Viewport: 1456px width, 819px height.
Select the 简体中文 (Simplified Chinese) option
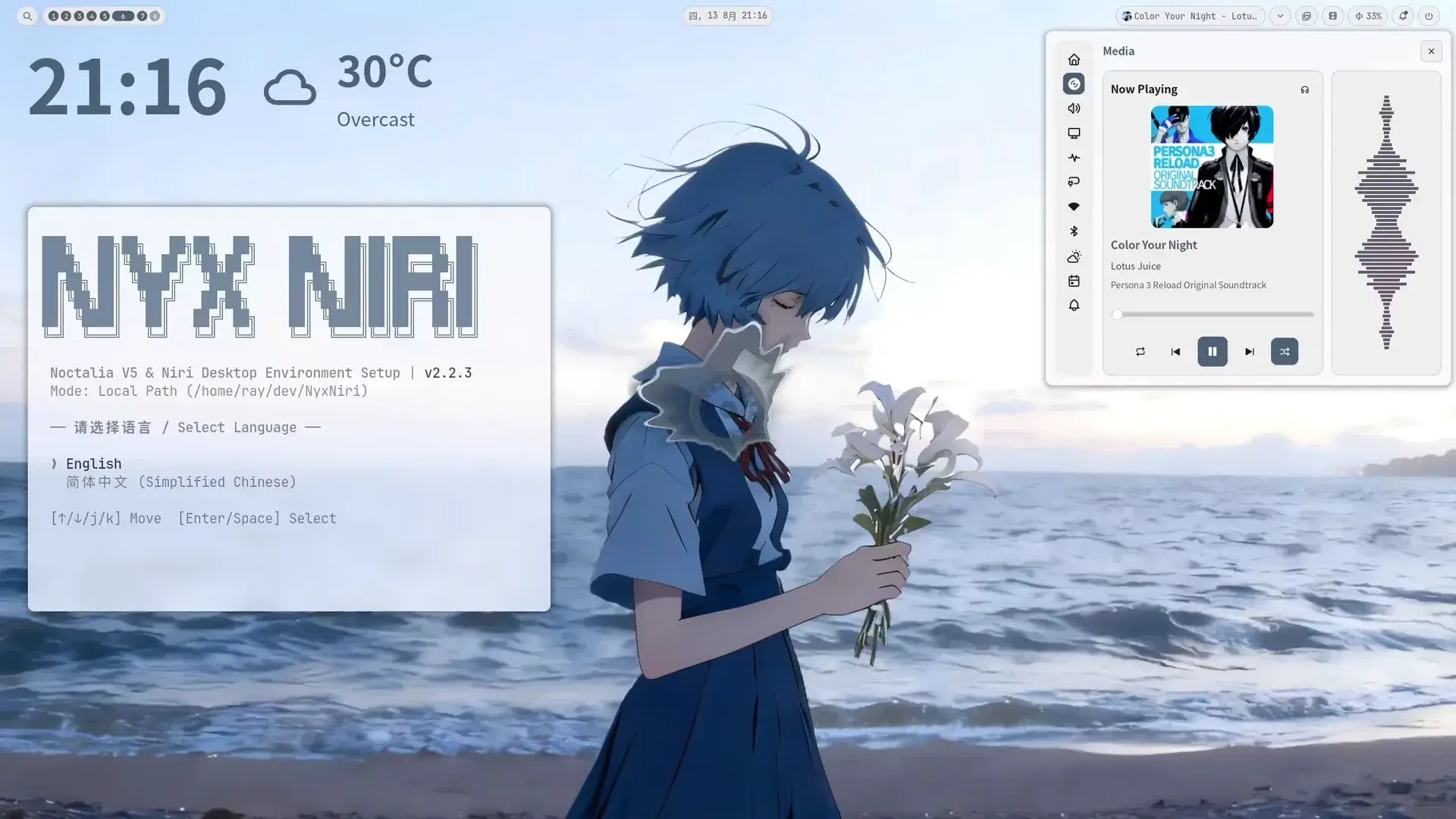tap(180, 482)
